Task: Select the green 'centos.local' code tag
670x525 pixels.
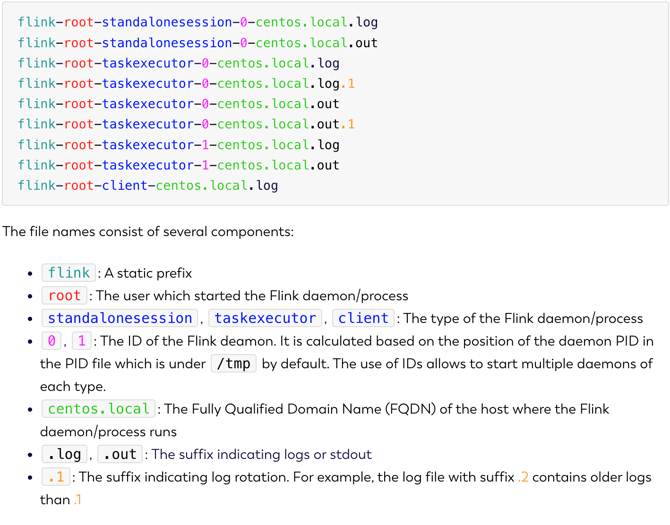Action: tap(98, 409)
